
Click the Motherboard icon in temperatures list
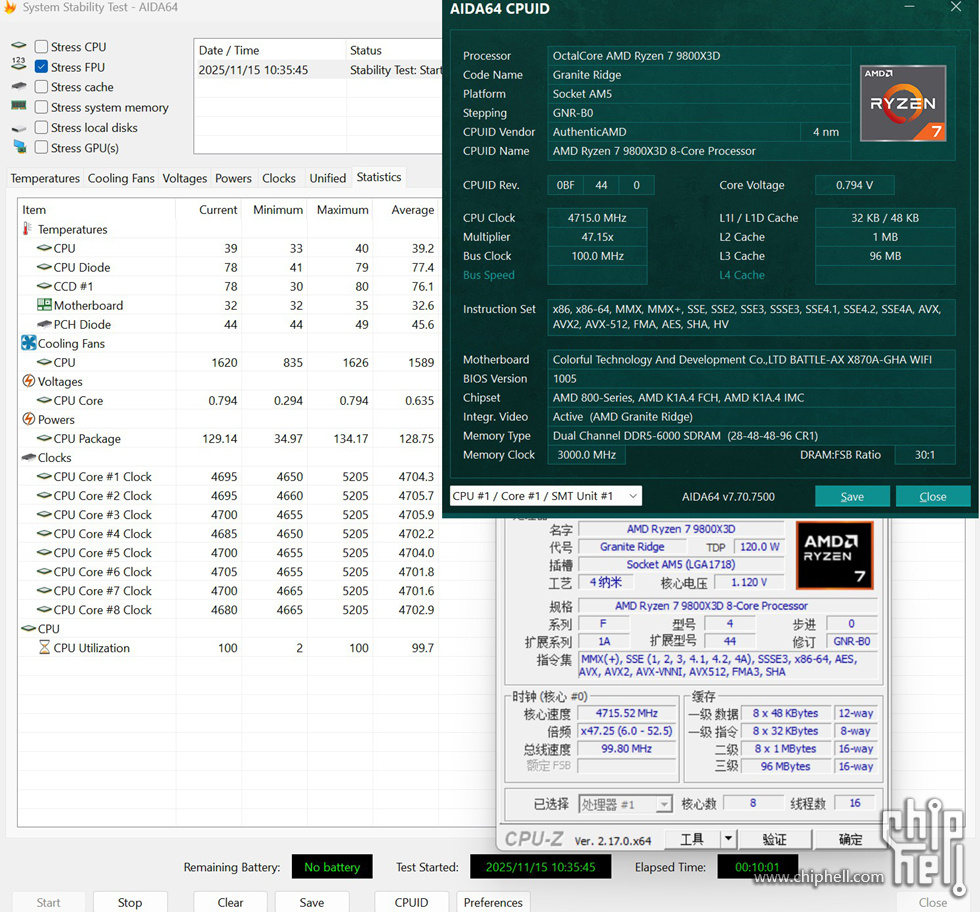coord(44,305)
